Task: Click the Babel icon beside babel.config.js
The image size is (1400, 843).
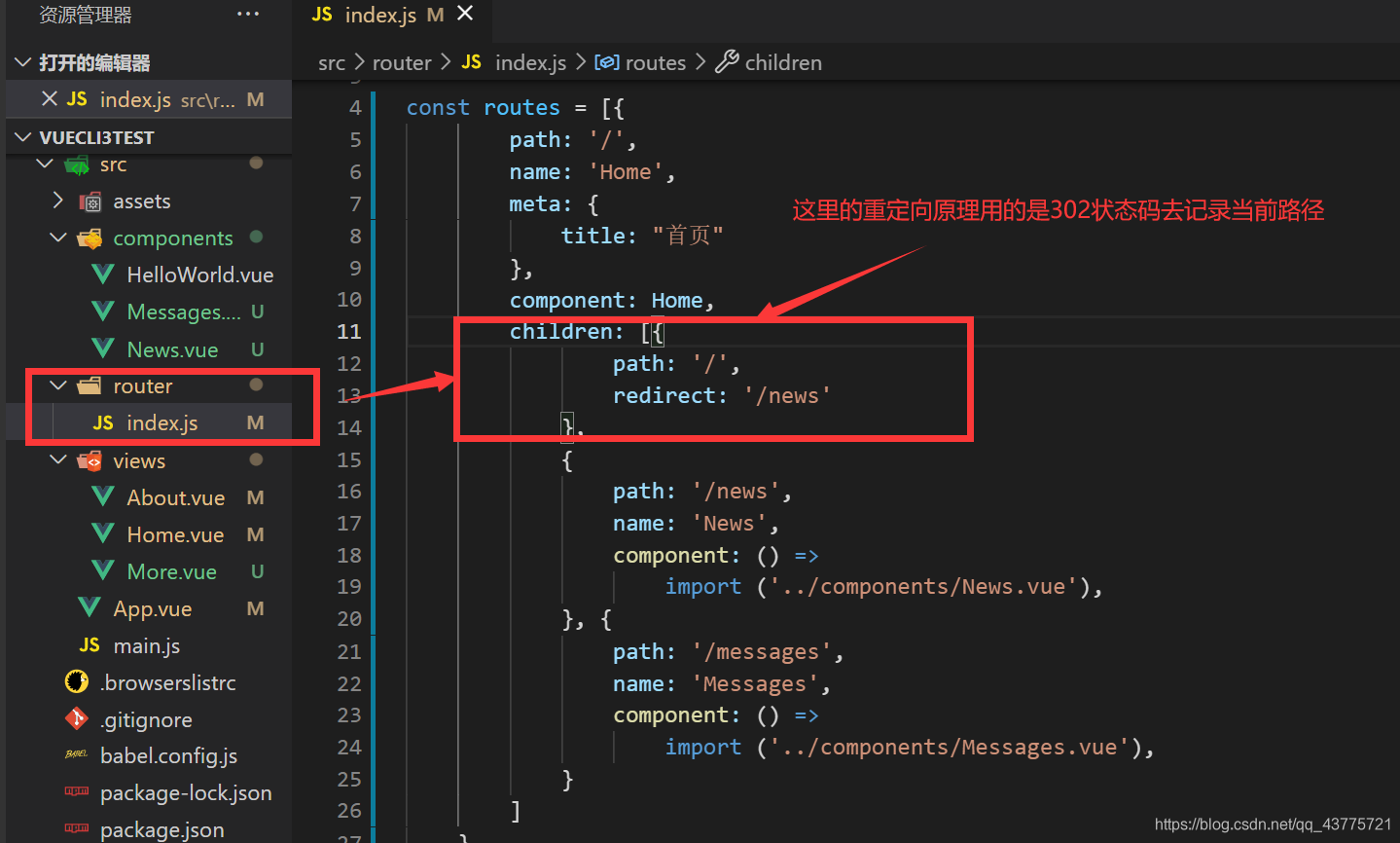Action: (77, 754)
